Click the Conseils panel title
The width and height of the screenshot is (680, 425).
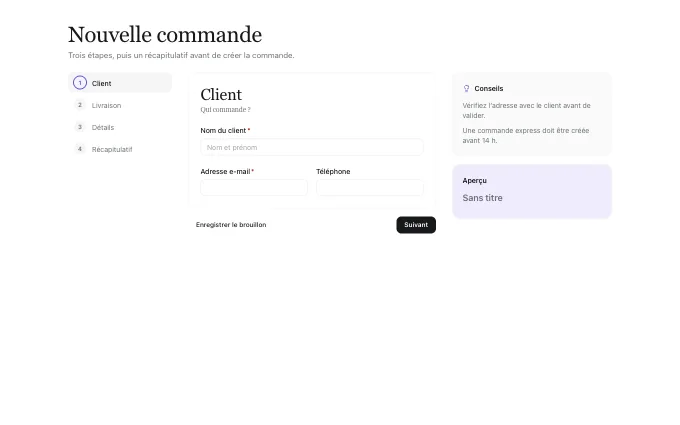(489, 88)
